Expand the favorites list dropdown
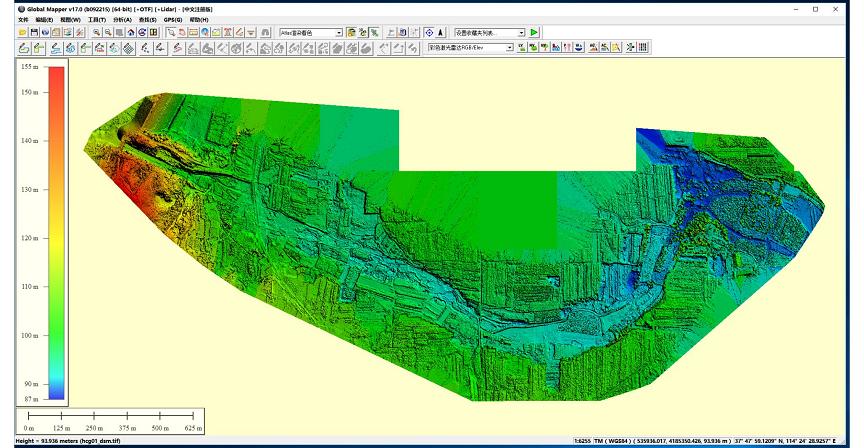This screenshot has width=864, height=448. pos(521,33)
